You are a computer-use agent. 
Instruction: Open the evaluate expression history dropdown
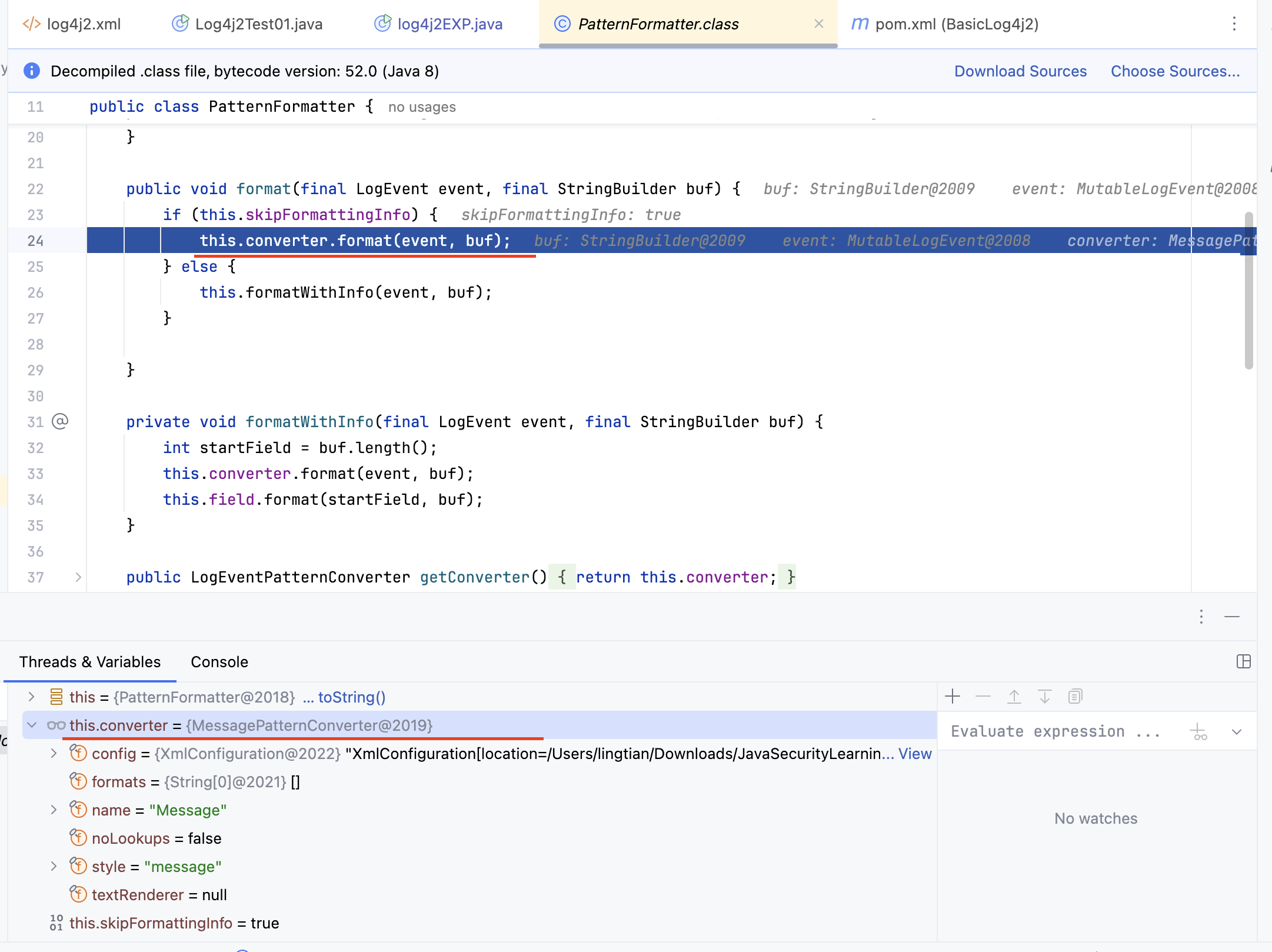(x=1236, y=732)
